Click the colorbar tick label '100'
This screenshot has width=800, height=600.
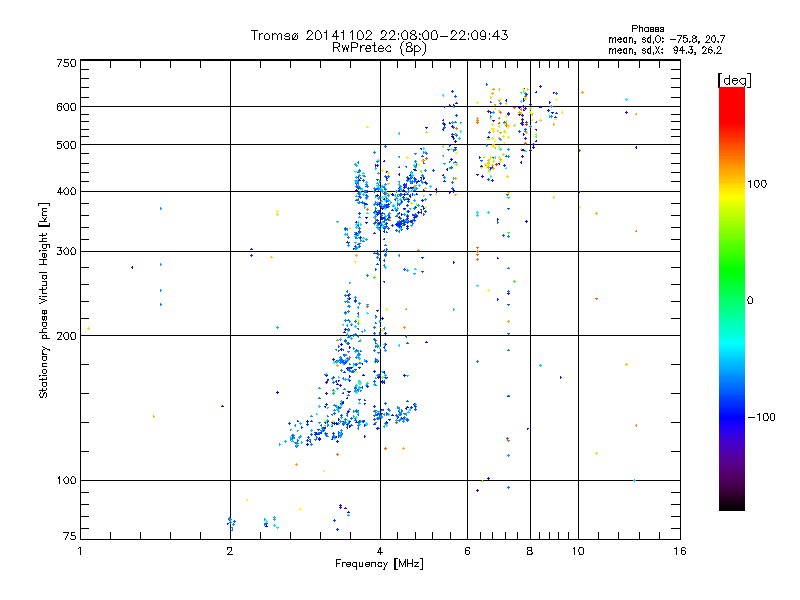coord(757,184)
